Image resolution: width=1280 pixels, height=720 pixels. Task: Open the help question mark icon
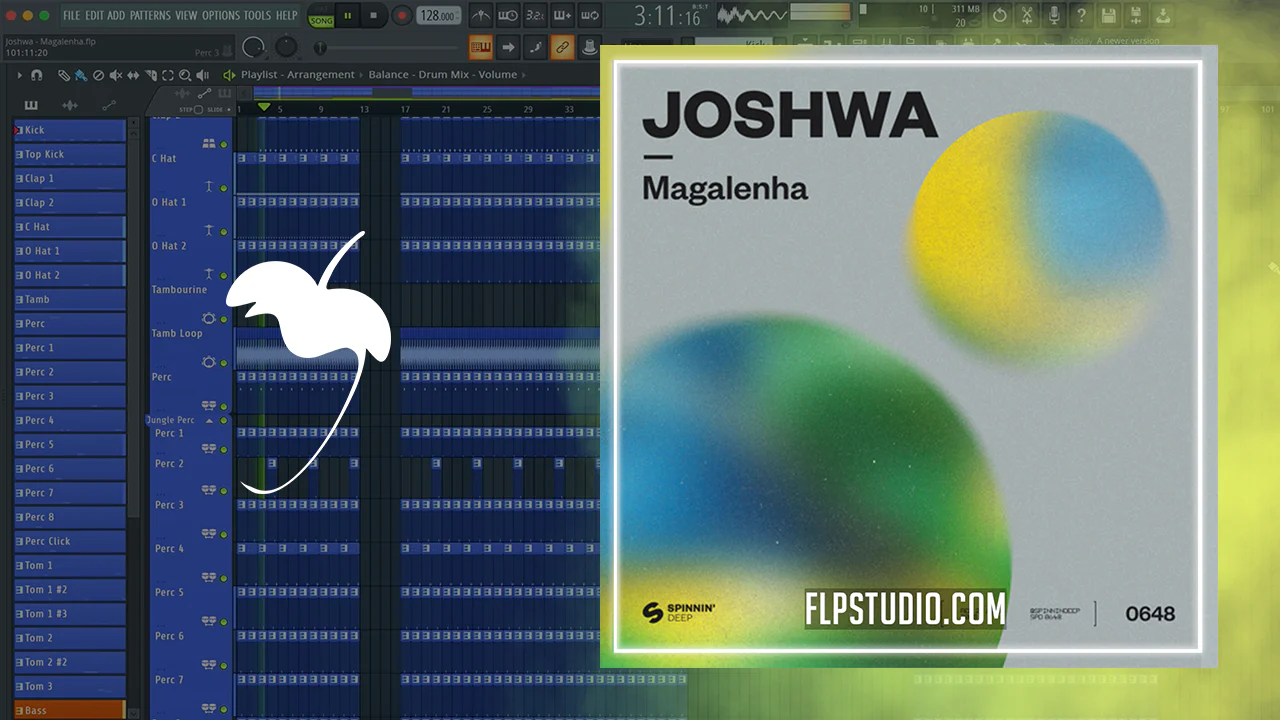1081,16
